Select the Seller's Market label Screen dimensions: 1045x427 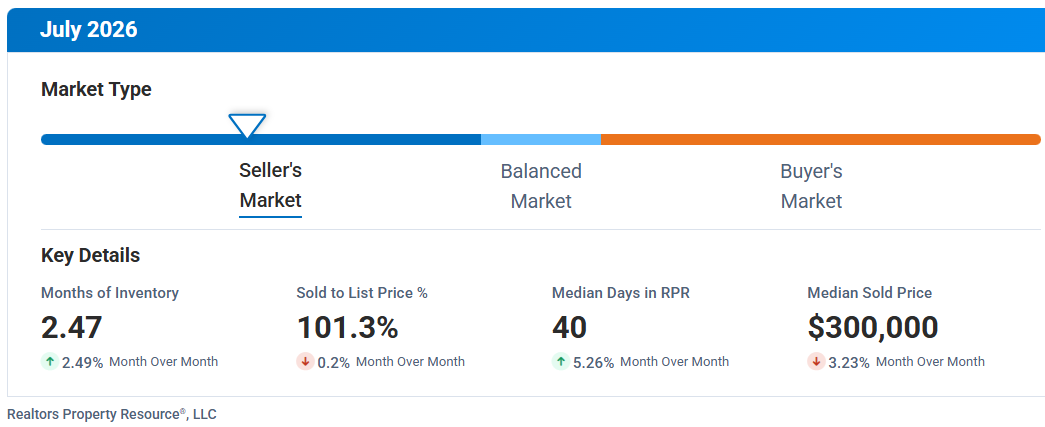271,185
